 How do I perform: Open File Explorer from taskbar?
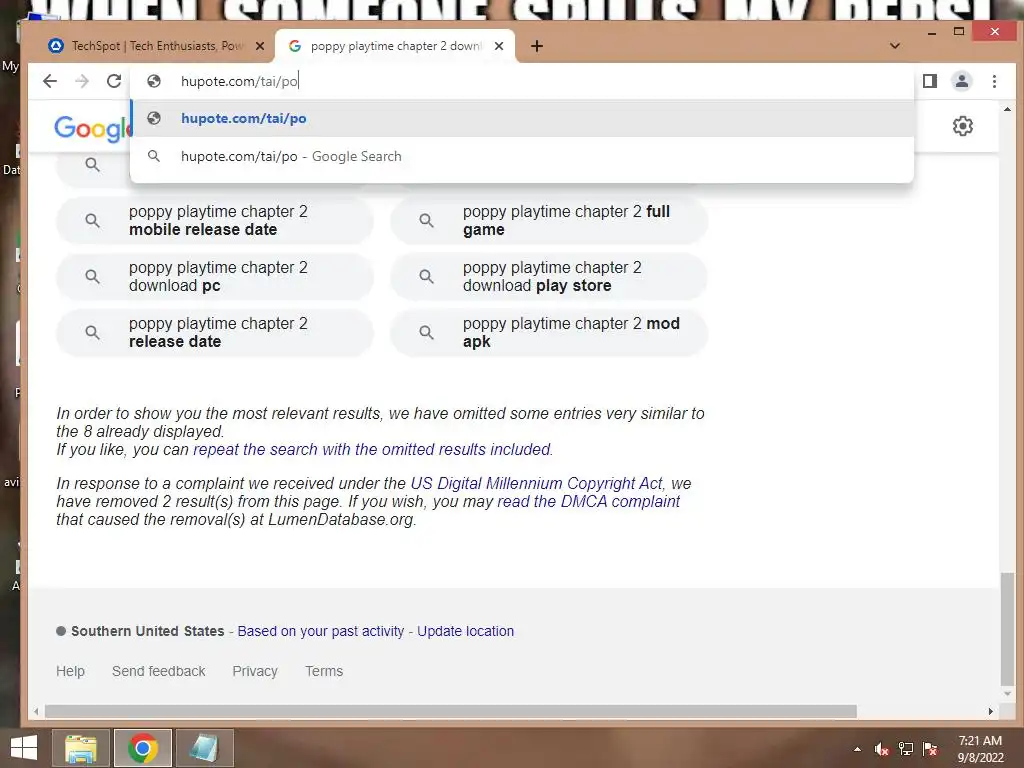[x=80, y=748]
